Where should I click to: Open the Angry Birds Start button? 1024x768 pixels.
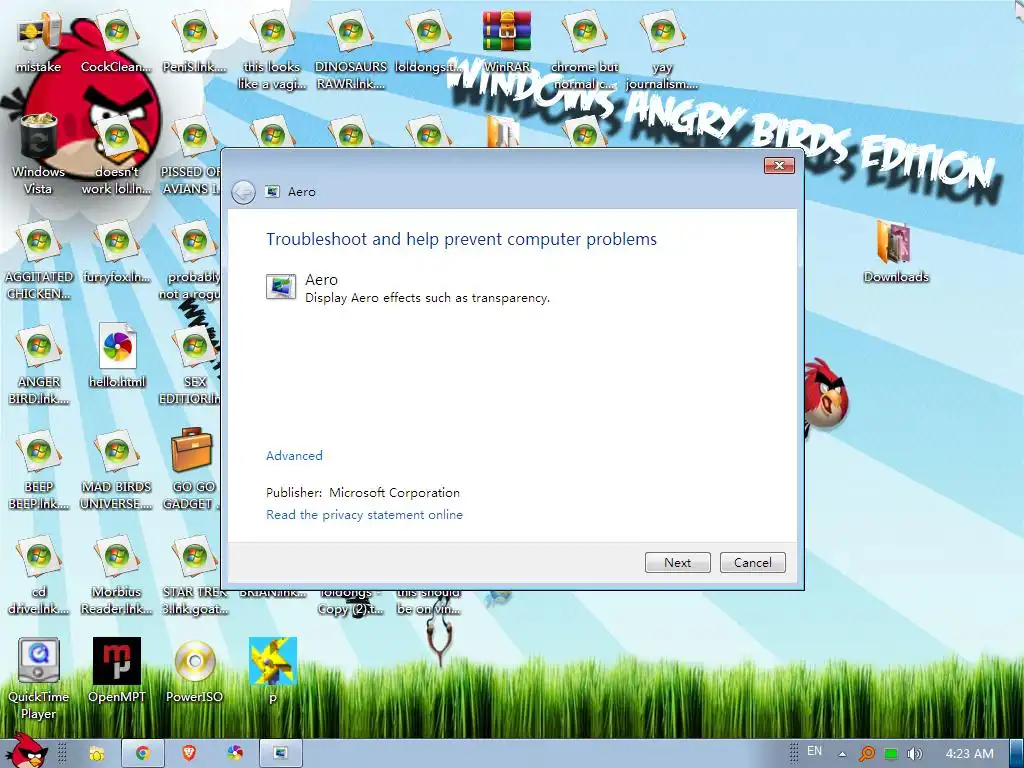(27, 751)
